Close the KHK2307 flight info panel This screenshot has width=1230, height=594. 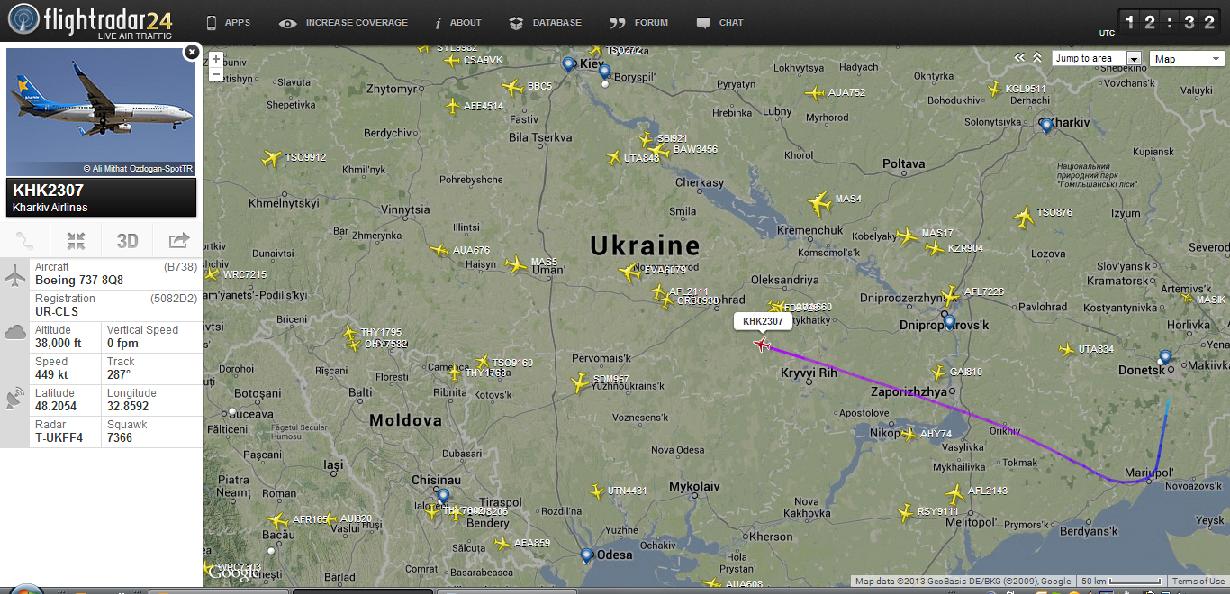190,53
